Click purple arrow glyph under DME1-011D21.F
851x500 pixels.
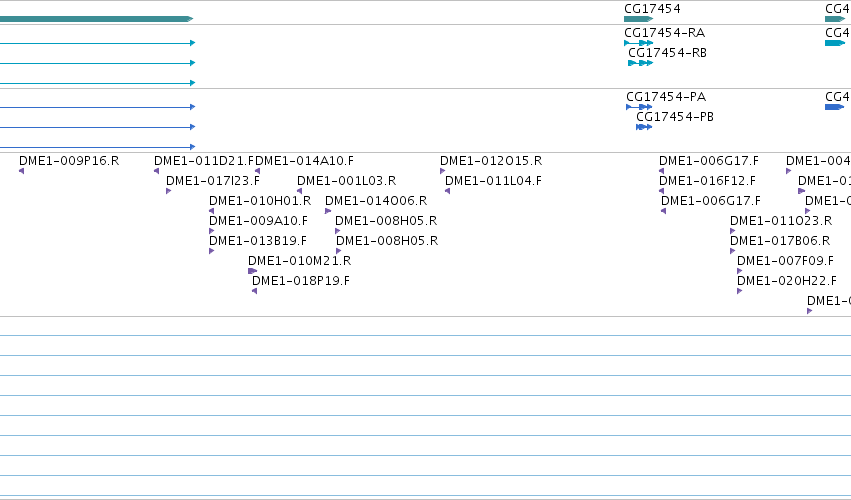(x=156, y=171)
